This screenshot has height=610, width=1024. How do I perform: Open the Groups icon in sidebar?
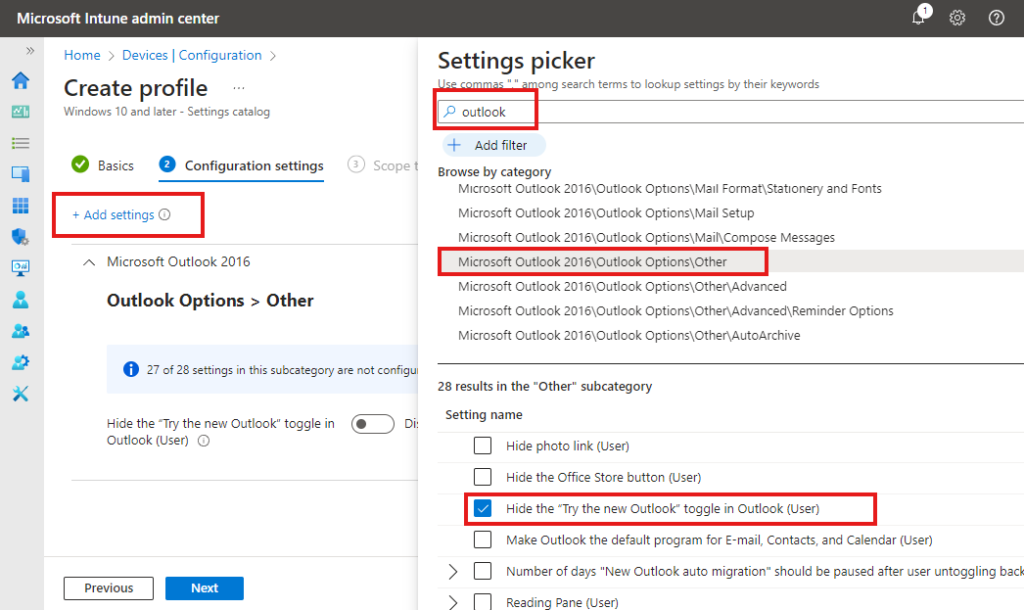pyautogui.click(x=20, y=331)
